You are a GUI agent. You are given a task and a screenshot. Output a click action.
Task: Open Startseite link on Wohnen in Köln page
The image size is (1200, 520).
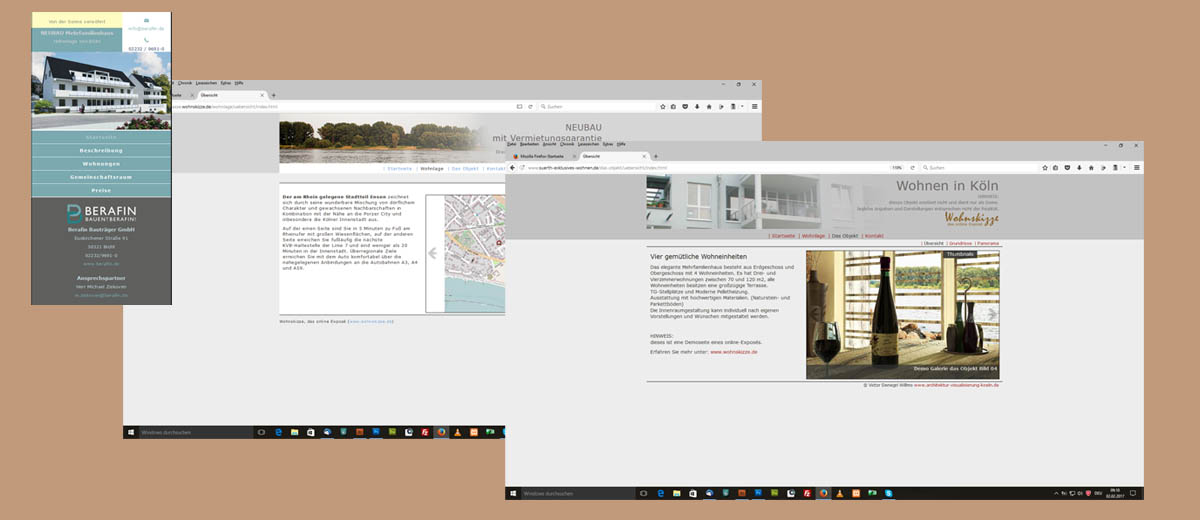click(x=783, y=235)
